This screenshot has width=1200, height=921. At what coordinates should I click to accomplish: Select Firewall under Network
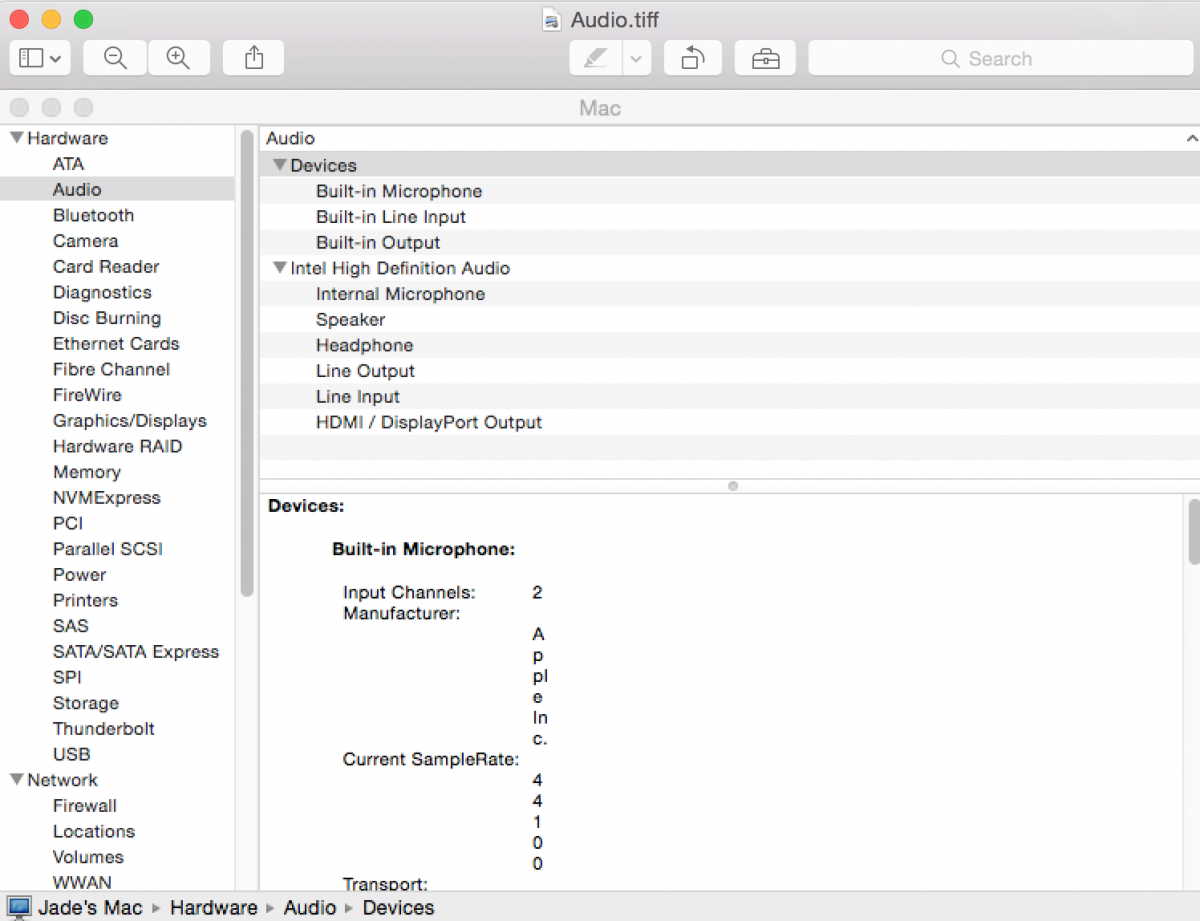tap(84, 806)
